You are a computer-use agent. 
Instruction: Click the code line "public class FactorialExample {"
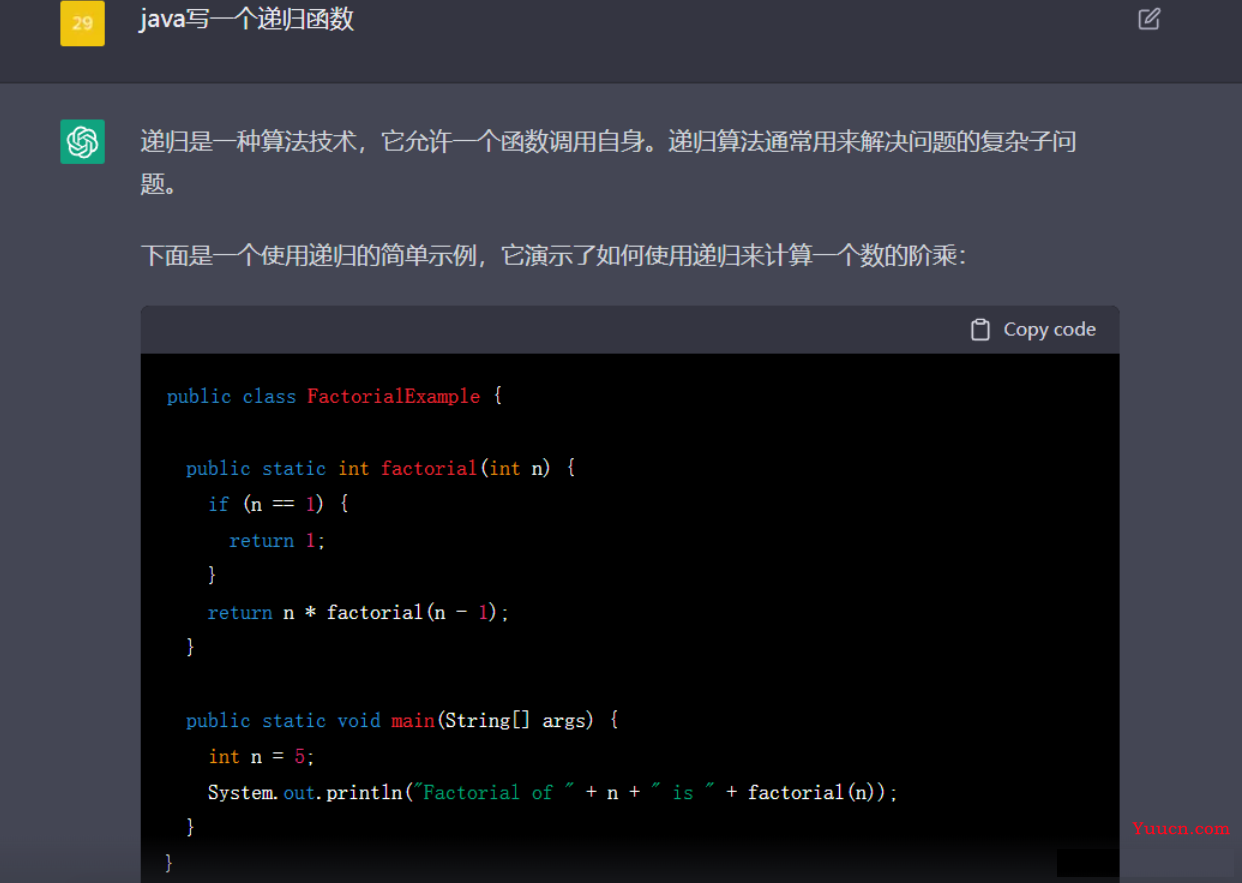coord(334,396)
